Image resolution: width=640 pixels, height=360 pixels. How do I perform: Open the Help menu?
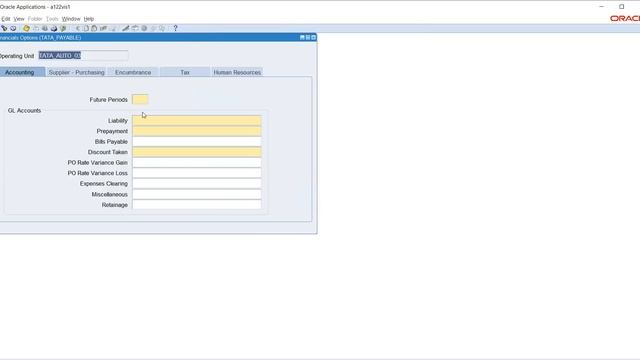pyautogui.click(x=89, y=19)
